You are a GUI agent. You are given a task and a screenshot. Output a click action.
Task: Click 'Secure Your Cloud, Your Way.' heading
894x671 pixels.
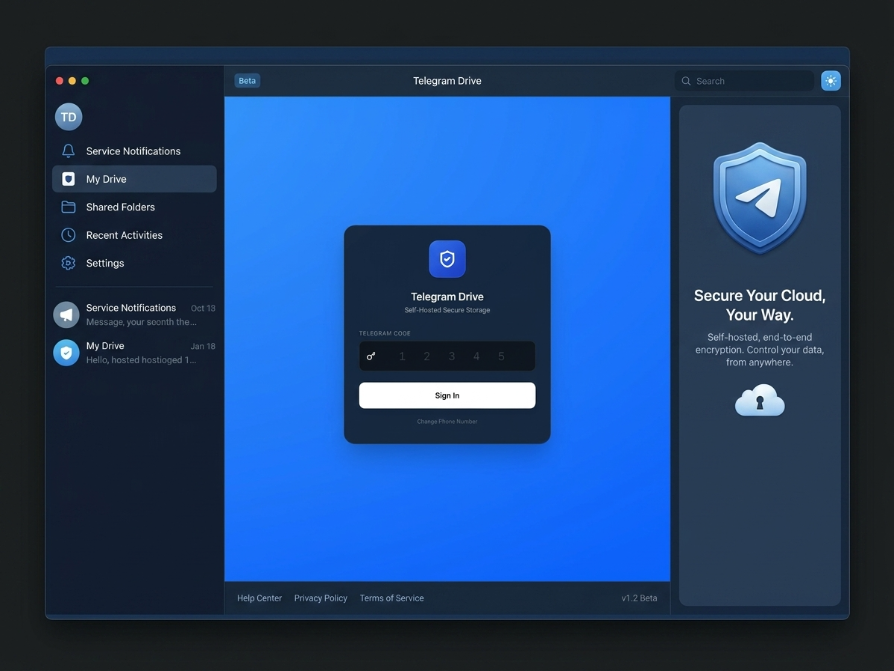pyautogui.click(x=759, y=305)
